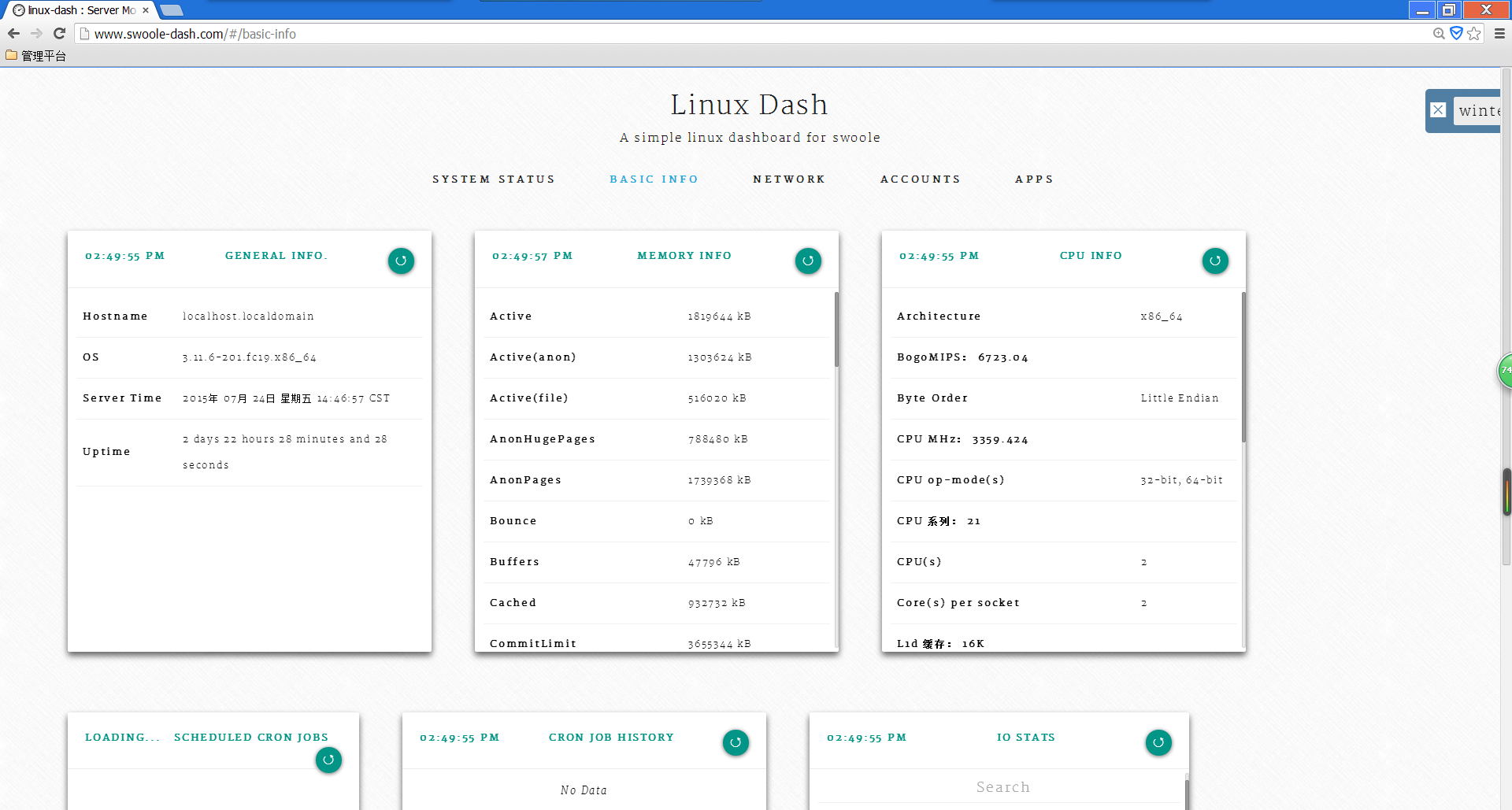1512x810 pixels.
Task: Click the Buffers value 47796 kB
Action: tap(713, 562)
